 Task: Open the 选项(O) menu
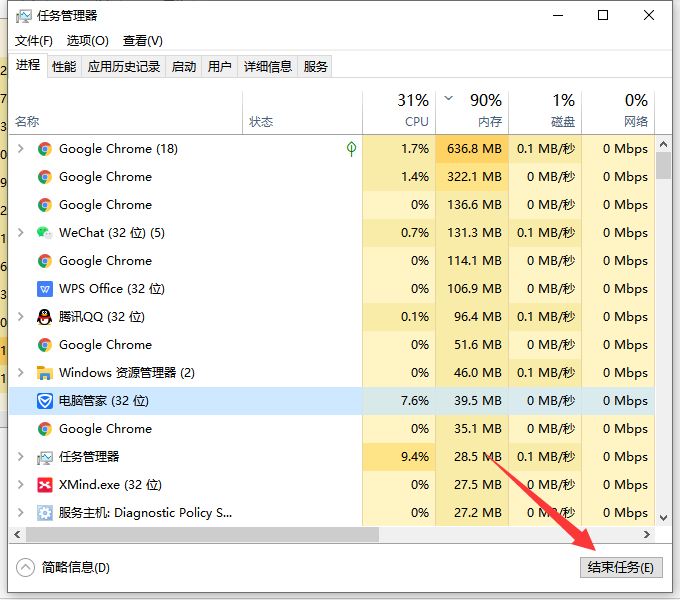click(x=87, y=41)
